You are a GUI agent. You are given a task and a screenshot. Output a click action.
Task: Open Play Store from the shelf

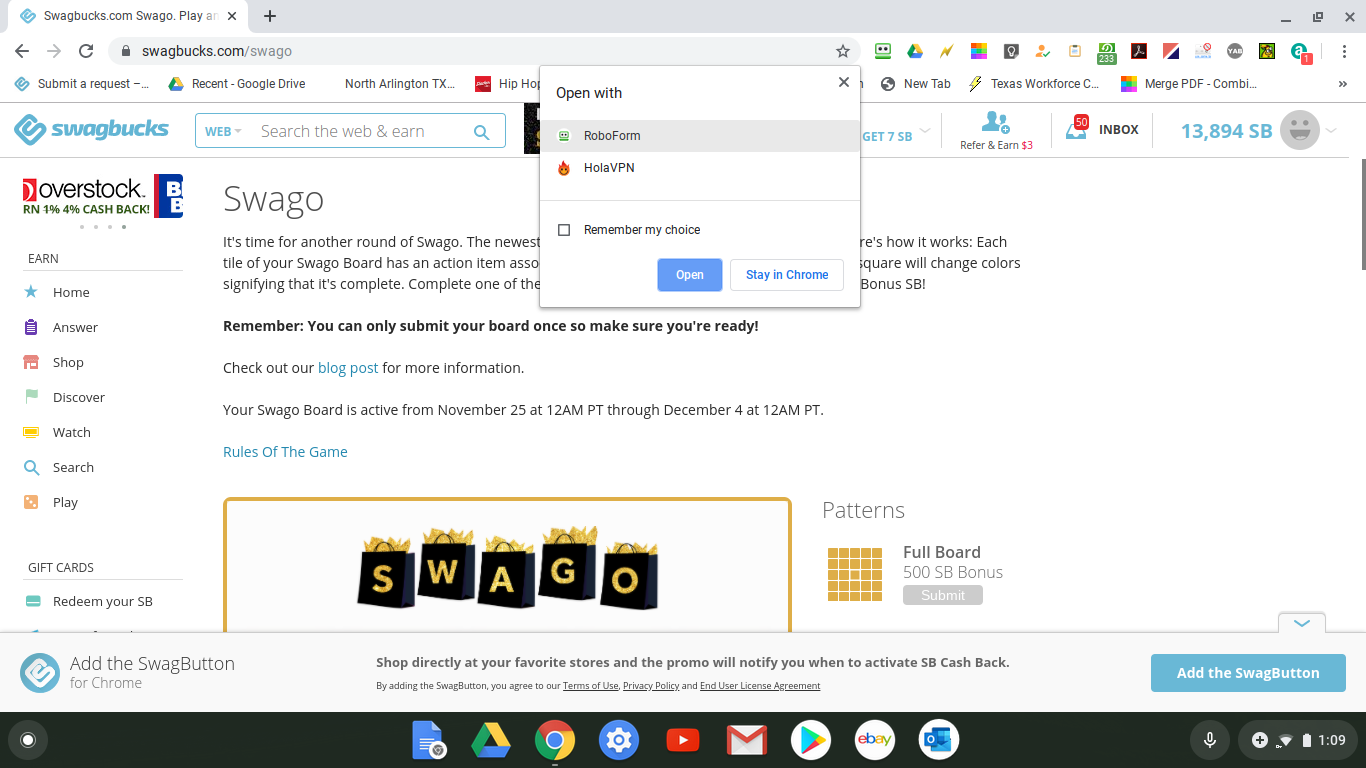811,740
